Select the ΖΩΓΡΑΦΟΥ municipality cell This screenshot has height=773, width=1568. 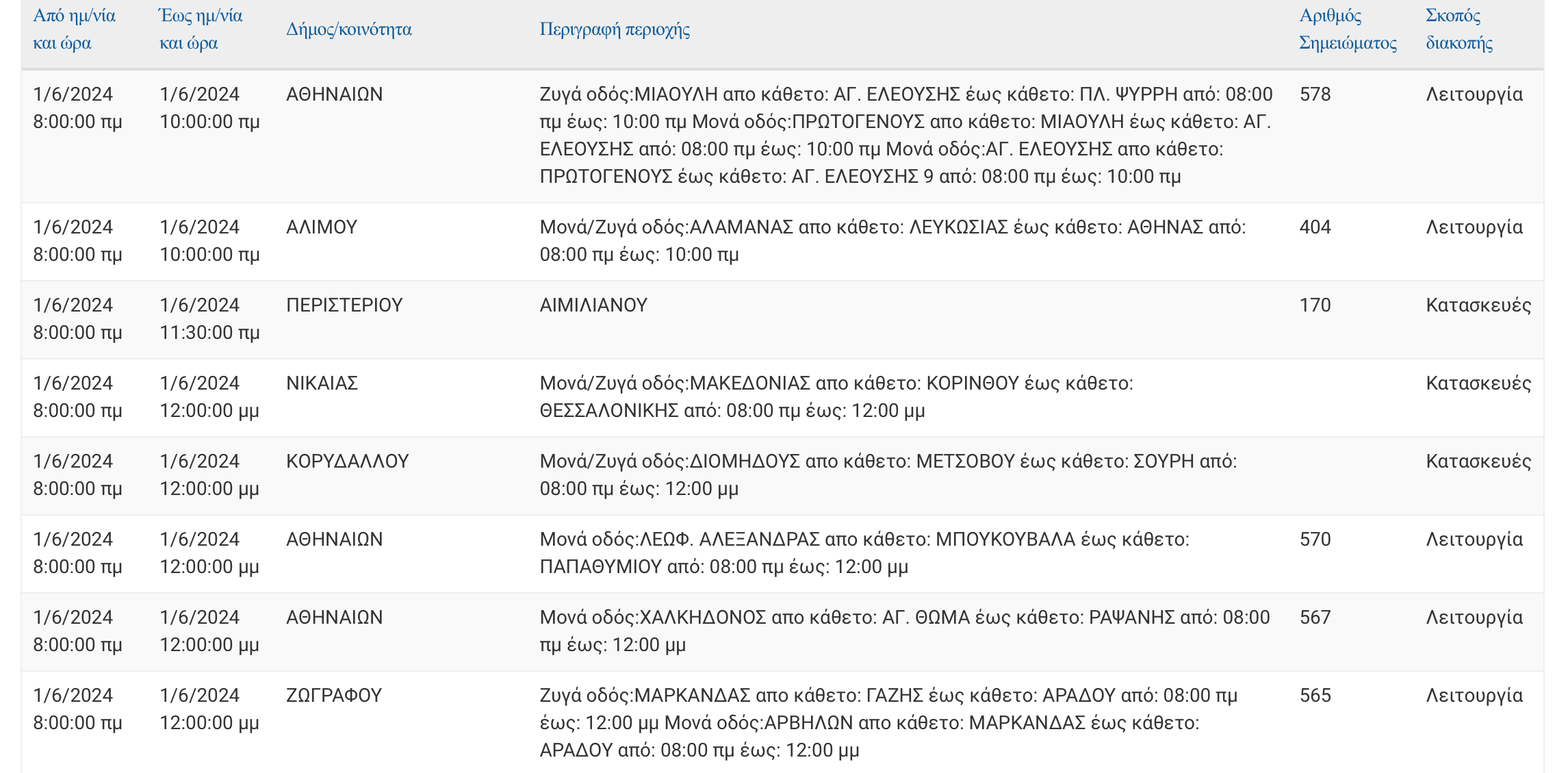(334, 696)
